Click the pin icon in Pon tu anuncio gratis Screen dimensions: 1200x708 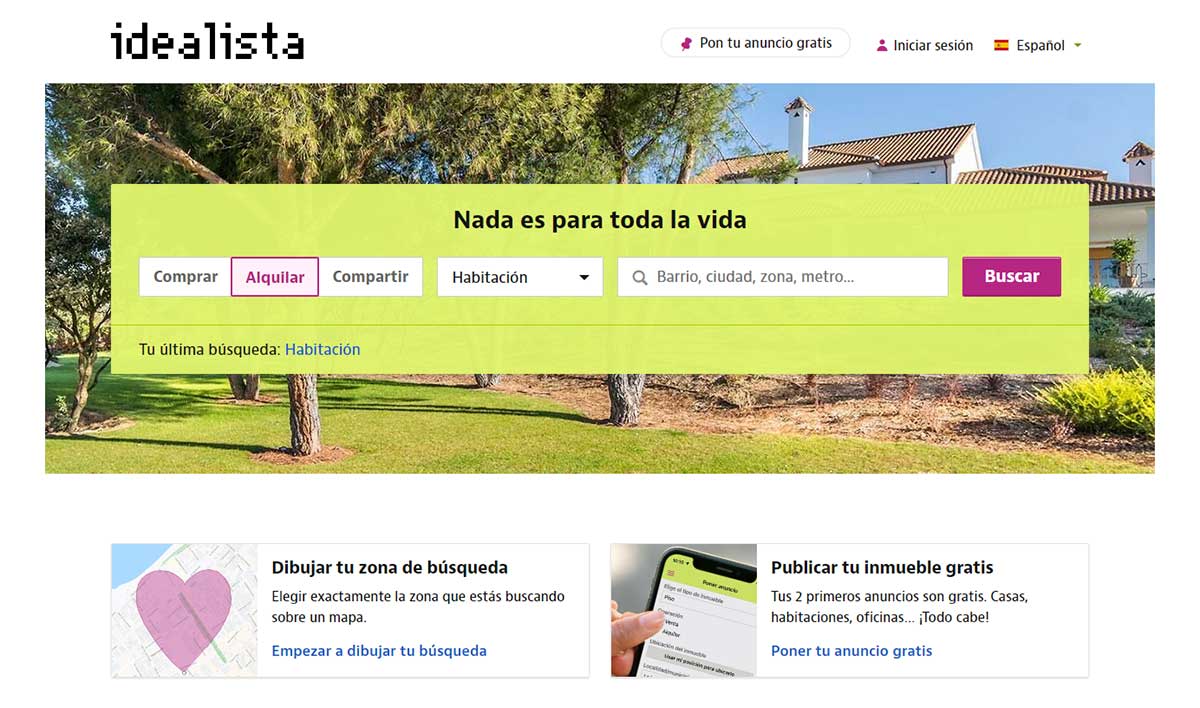click(686, 44)
